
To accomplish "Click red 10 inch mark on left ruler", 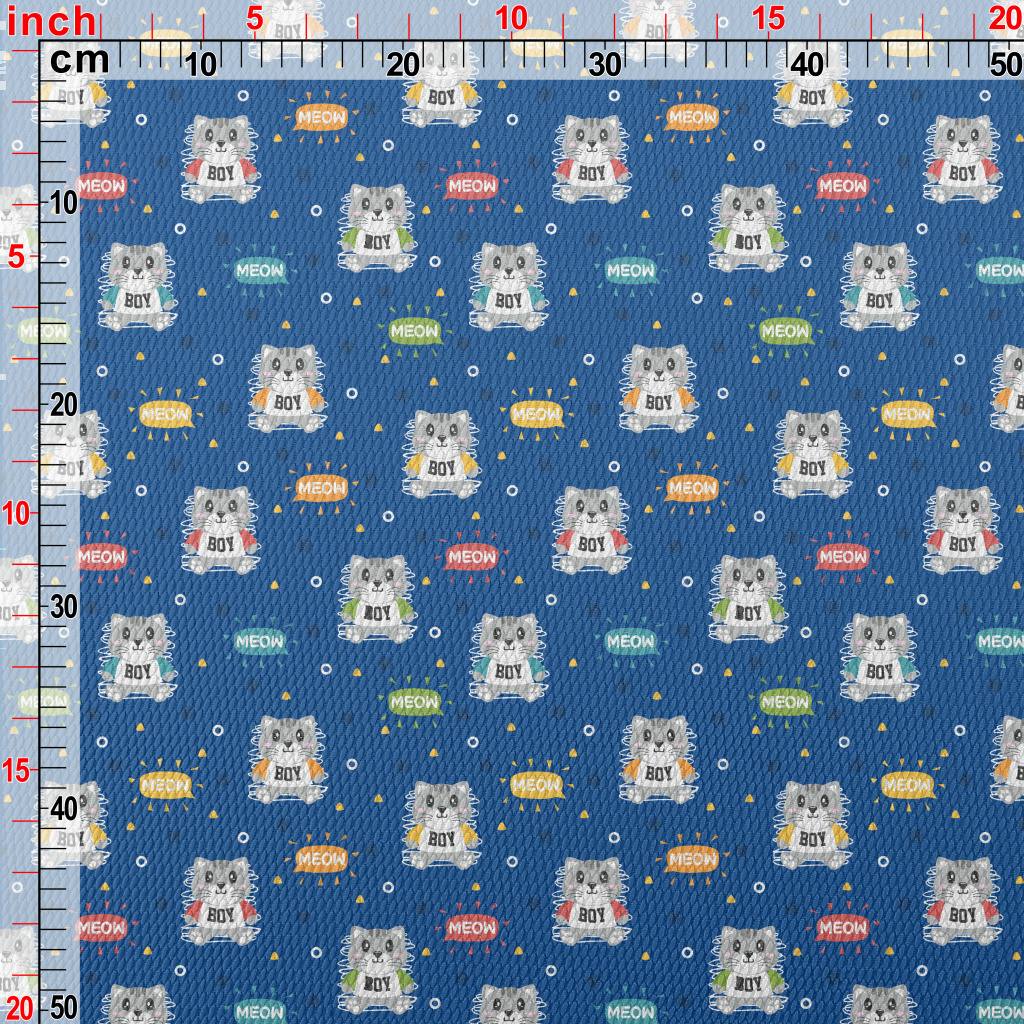I will [x=16, y=513].
